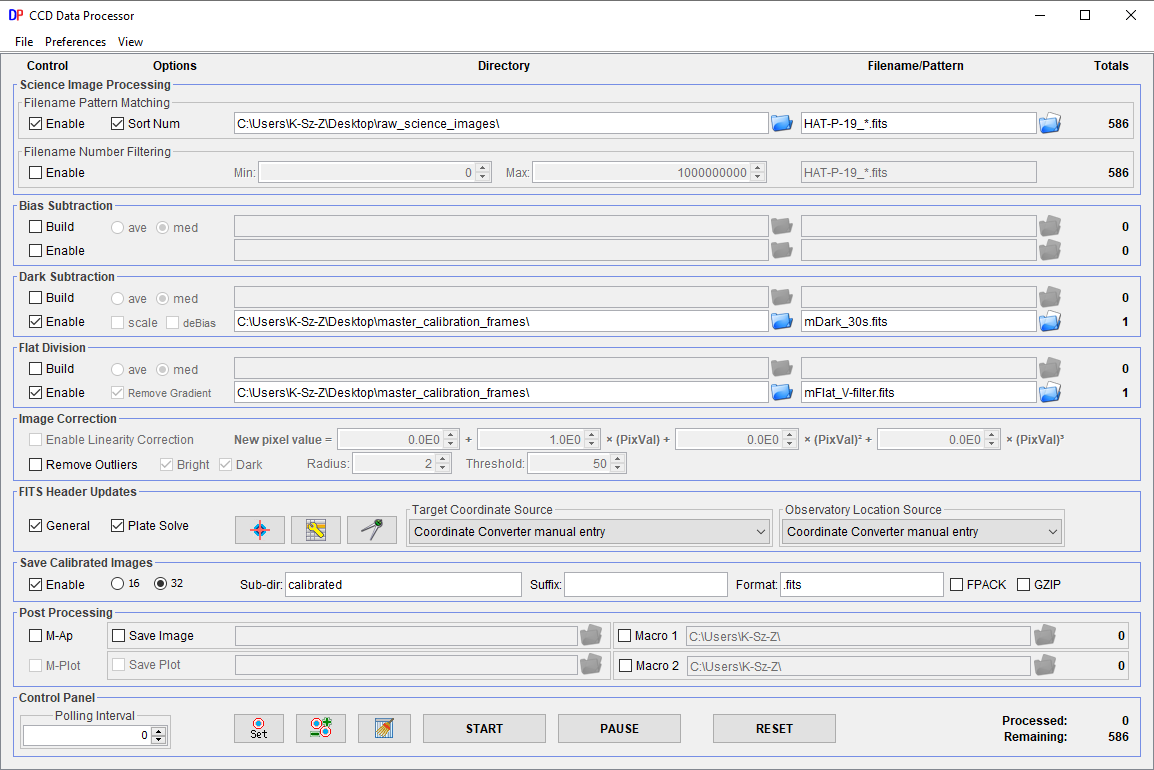Select the 16-bit save radio button

coord(118,584)
